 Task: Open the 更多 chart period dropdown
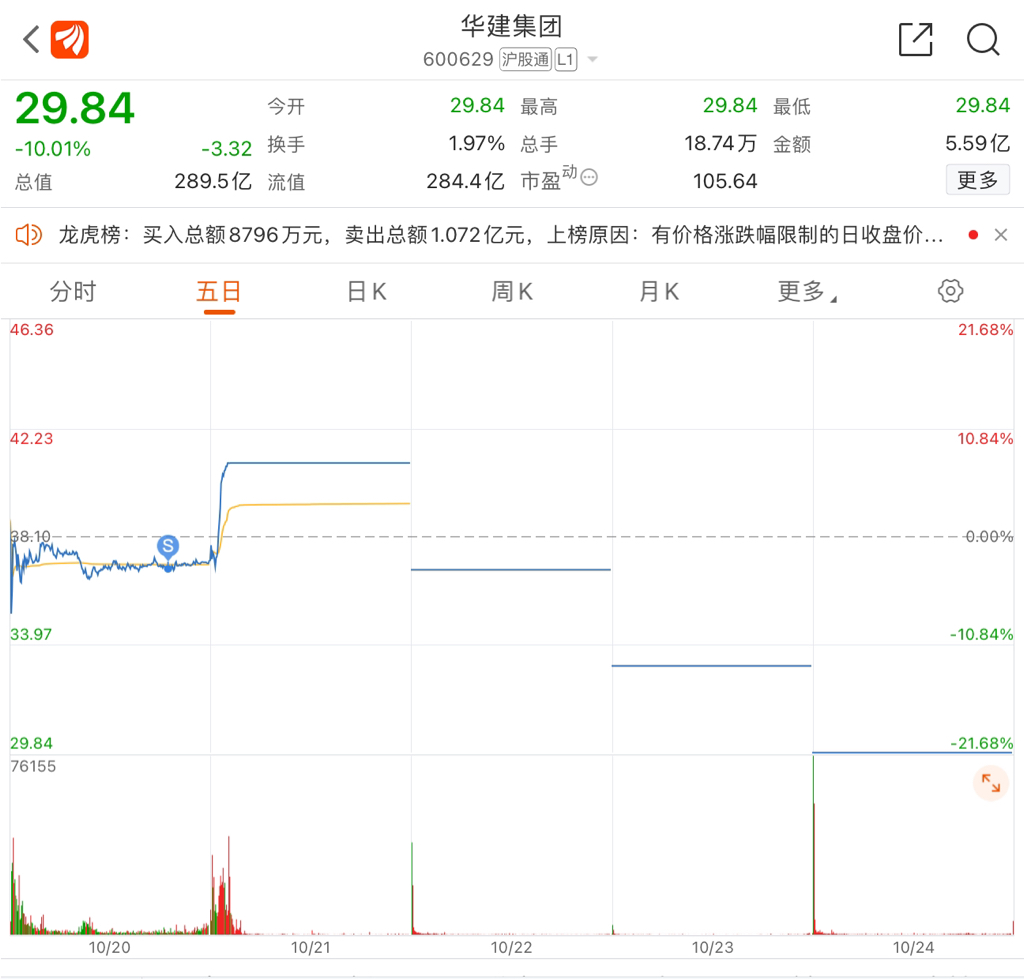(807, 291)
